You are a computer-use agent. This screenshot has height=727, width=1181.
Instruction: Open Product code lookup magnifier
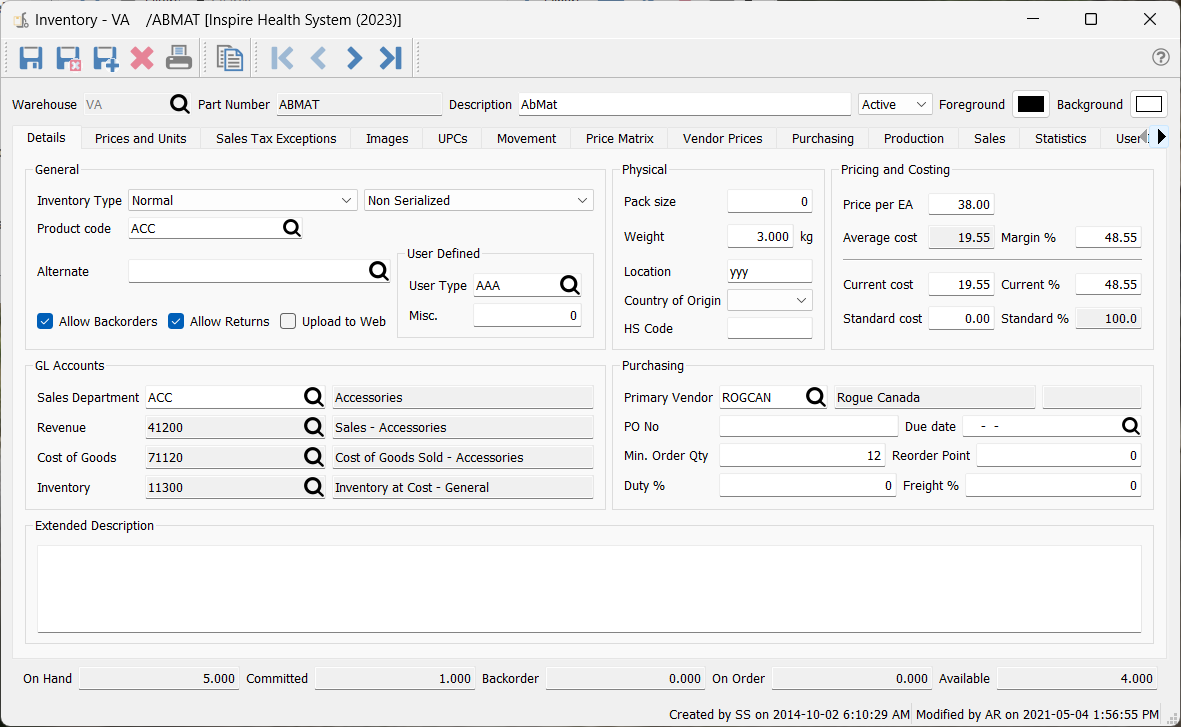coord(291,228)
